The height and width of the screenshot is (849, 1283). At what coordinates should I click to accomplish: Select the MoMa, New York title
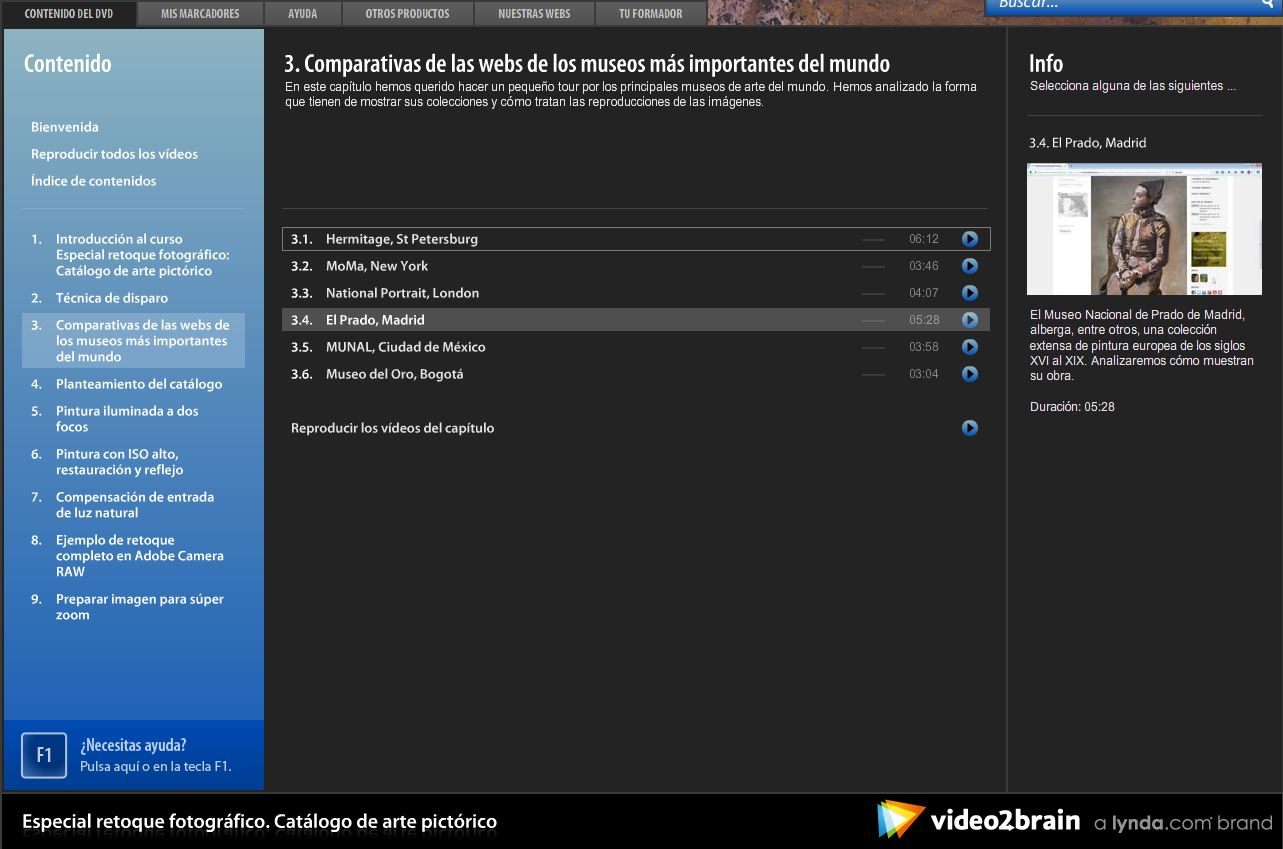[x=377, y=266]
